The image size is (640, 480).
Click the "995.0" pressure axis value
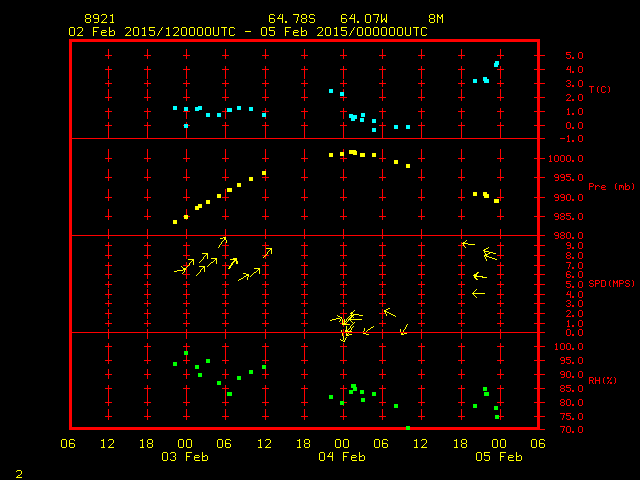point(569,178)
